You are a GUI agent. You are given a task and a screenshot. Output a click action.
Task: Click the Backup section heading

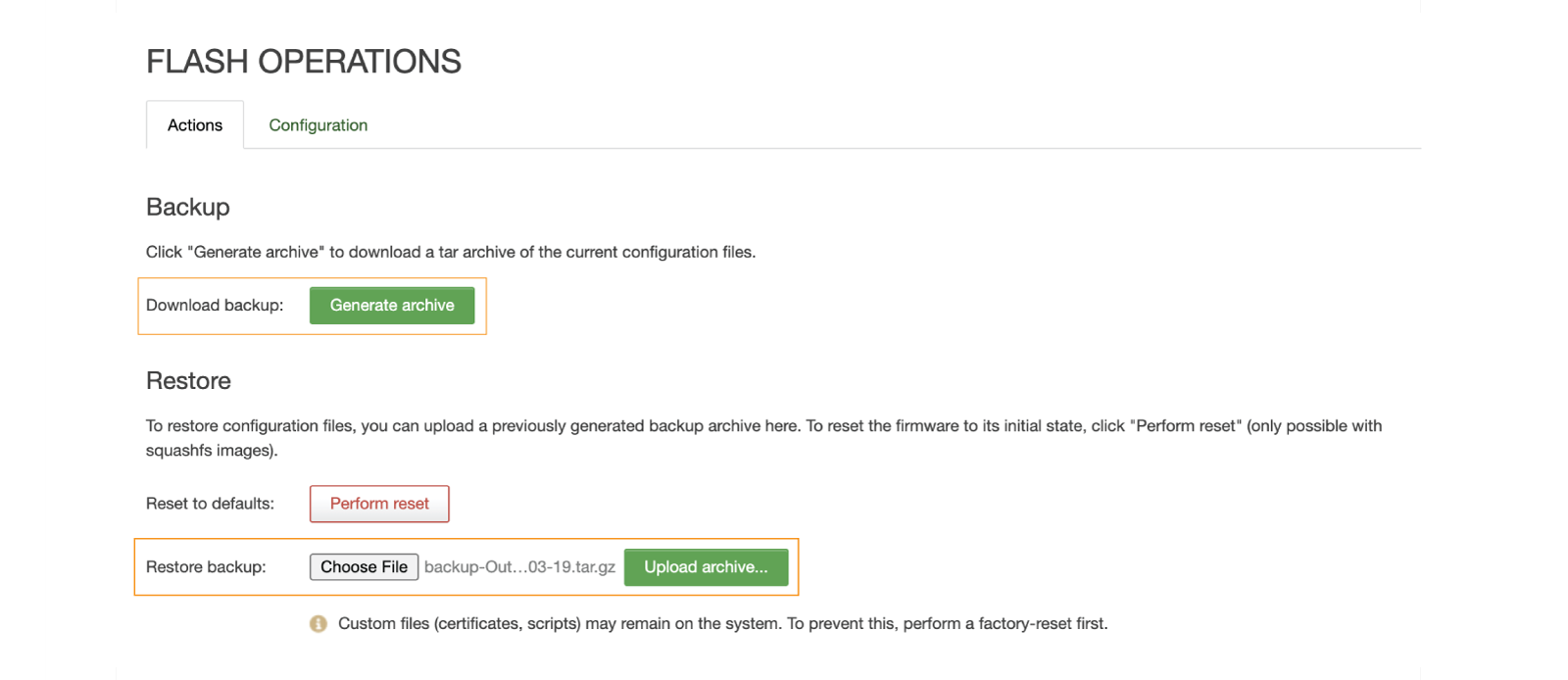click(x=187, y=207)
